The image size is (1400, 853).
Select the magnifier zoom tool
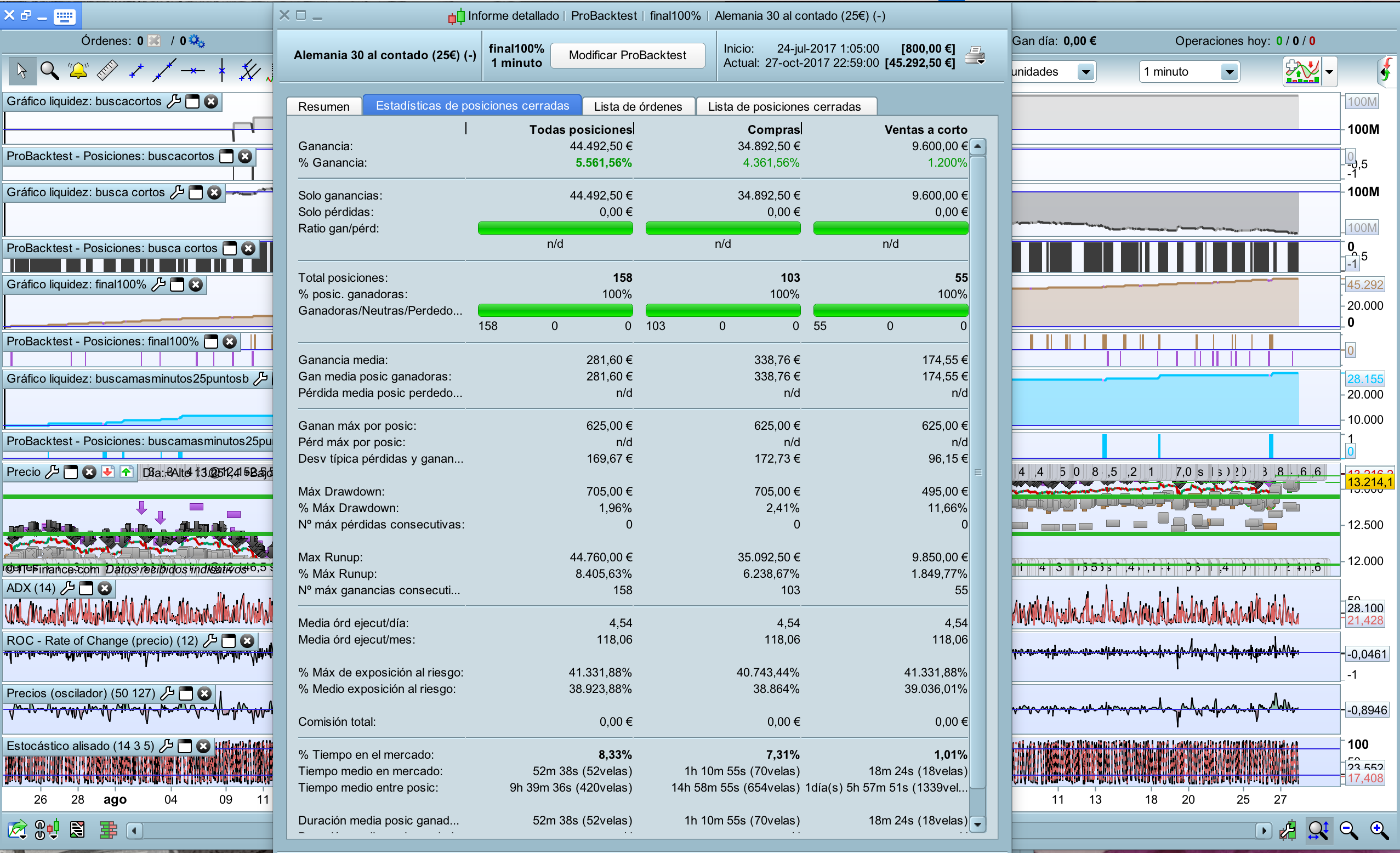49,71
